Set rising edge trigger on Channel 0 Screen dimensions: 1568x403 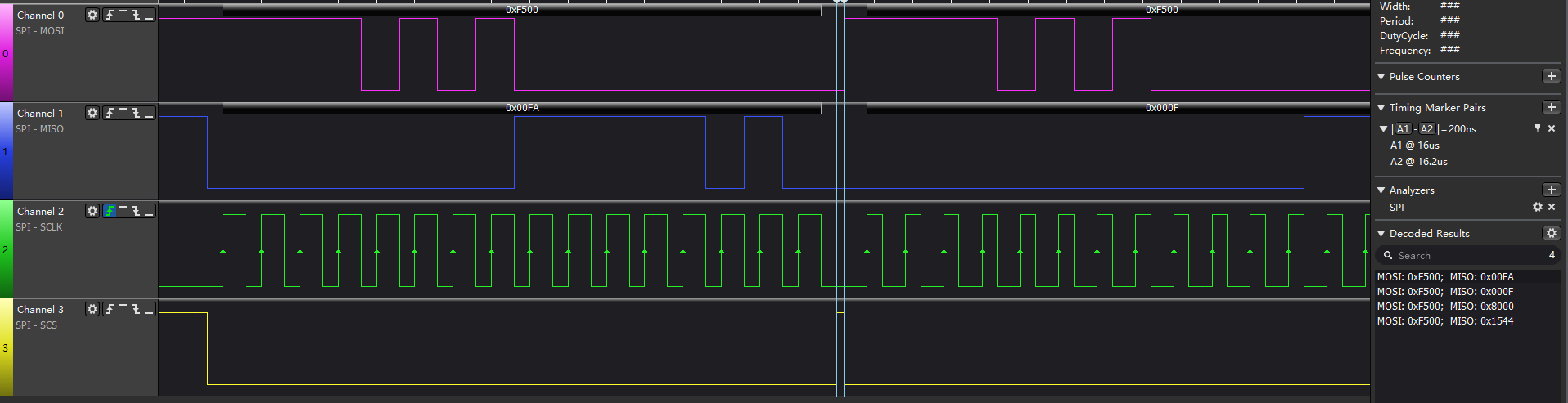tap(110, 15)
